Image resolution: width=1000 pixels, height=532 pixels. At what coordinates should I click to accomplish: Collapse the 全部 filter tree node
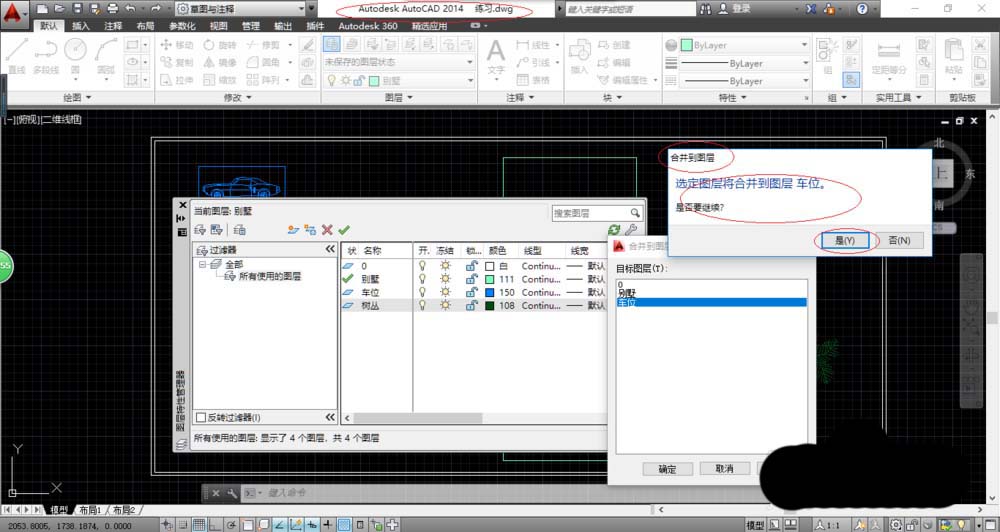tap(202, 264)
